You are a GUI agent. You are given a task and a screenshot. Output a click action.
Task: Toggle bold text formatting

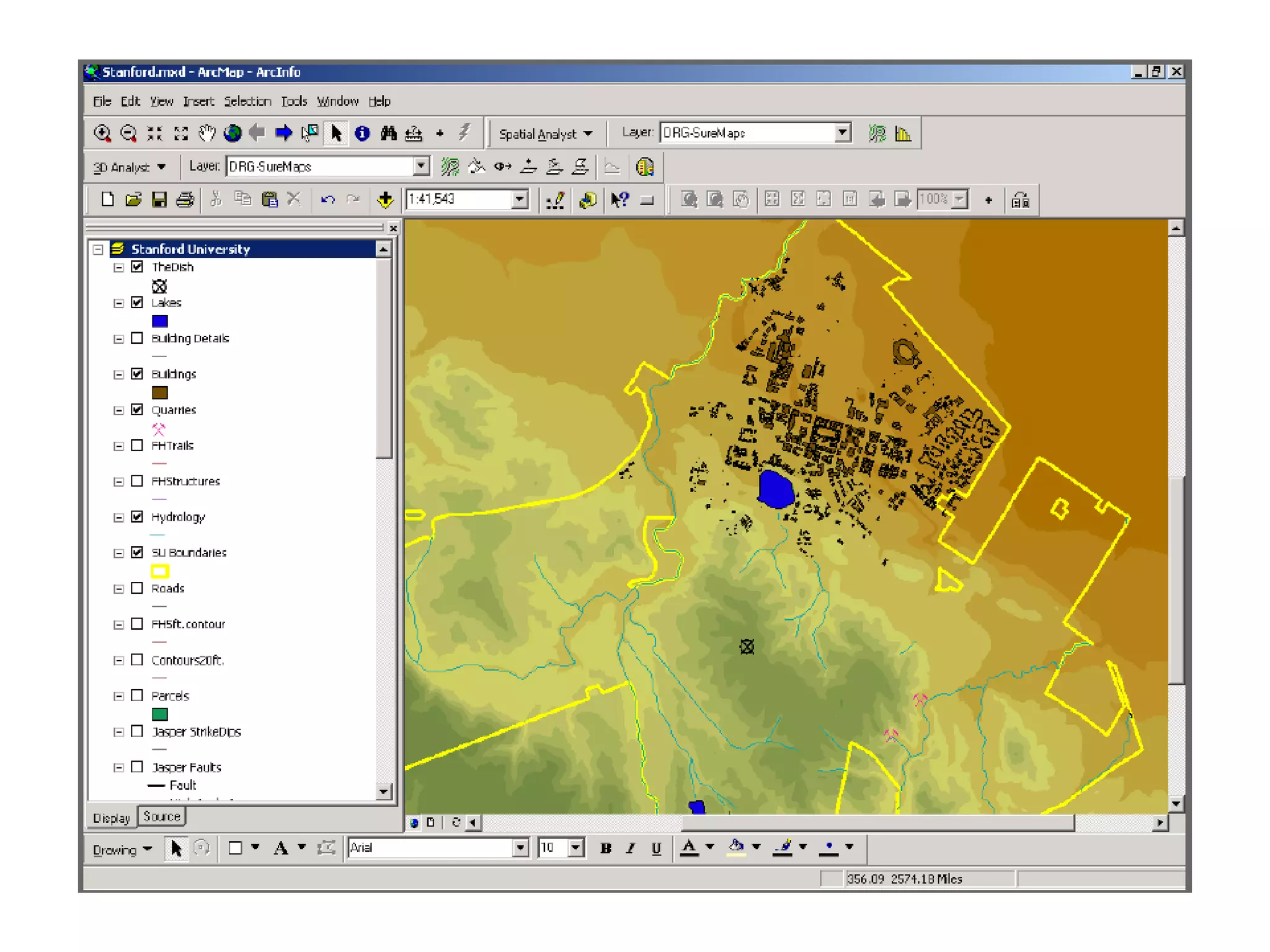pos(606,848)
